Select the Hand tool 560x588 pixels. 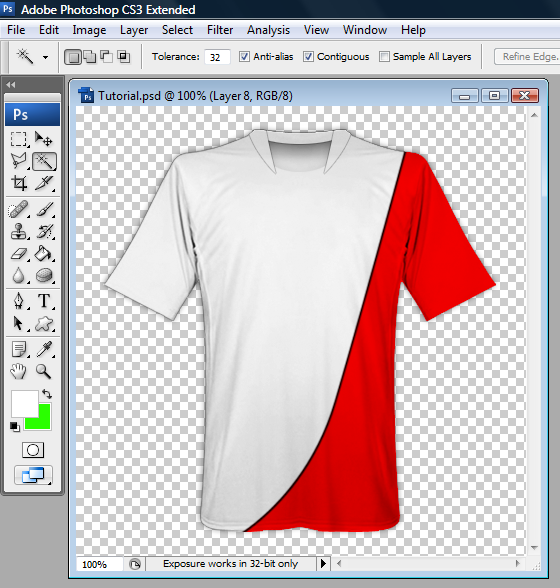(x=19, y=371)
